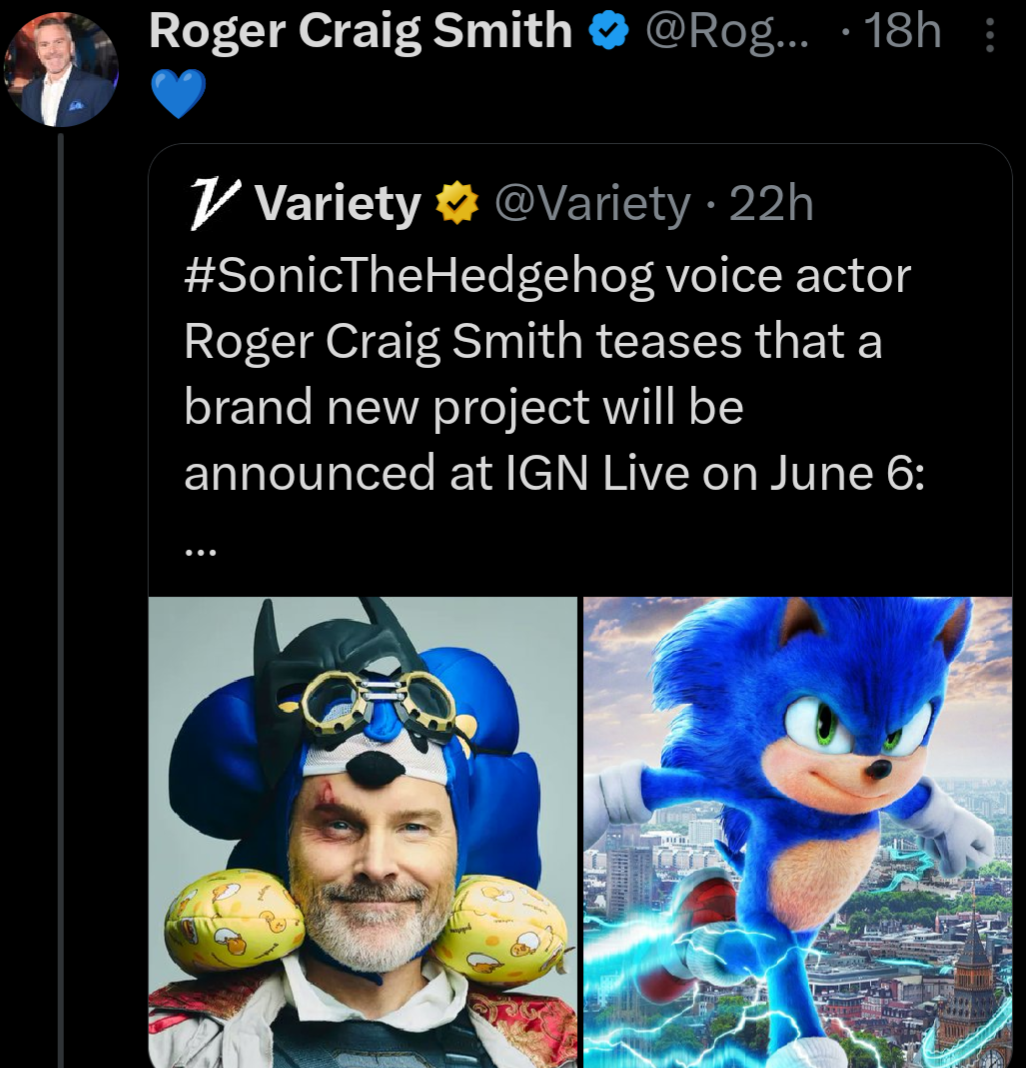Open the three-dot more options menu
Viewport: 1026px width, 1068px height.
990,37
